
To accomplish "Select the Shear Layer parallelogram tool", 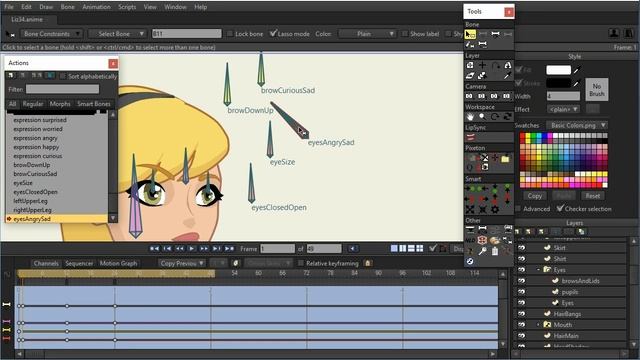I will tap(470, 76).
